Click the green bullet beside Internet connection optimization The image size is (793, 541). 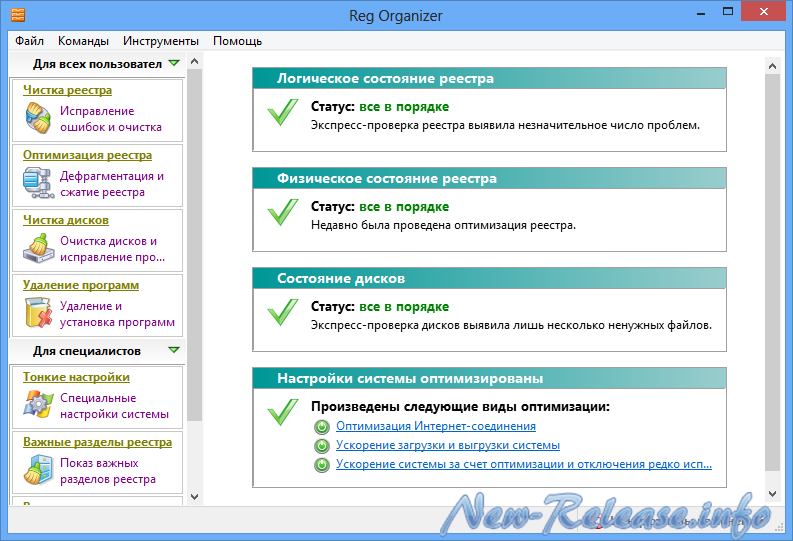coord(322,427)
